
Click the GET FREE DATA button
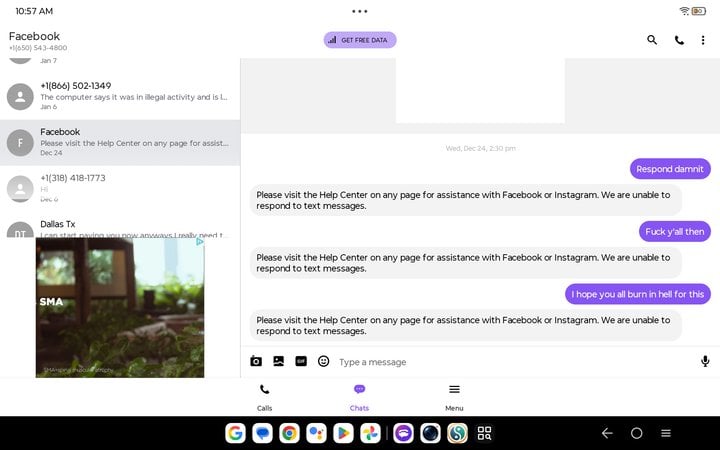tap(360, 40)
